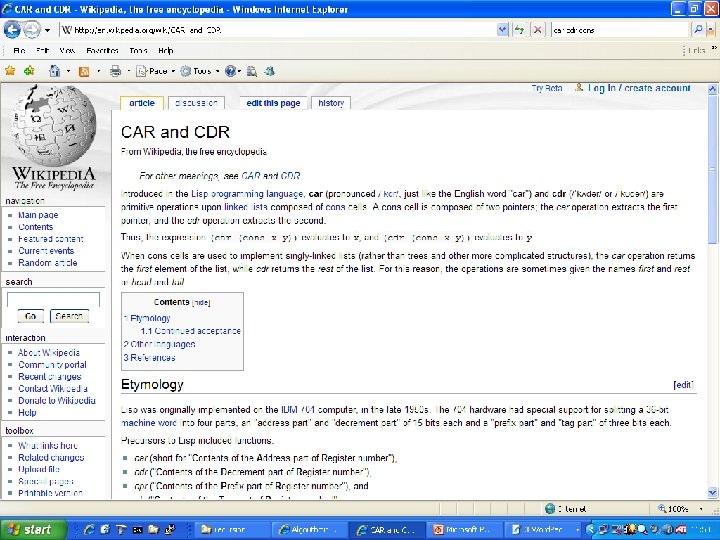Jump to '1 Etymology' in the contents
Viewport: 720px width, 540px height.
(147, 318)
